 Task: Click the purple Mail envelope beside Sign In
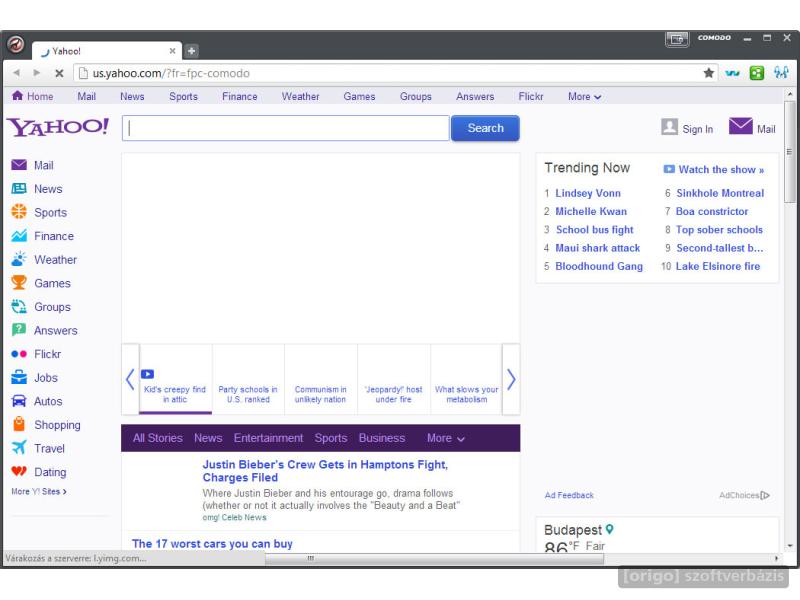click(x=740, y=126)
